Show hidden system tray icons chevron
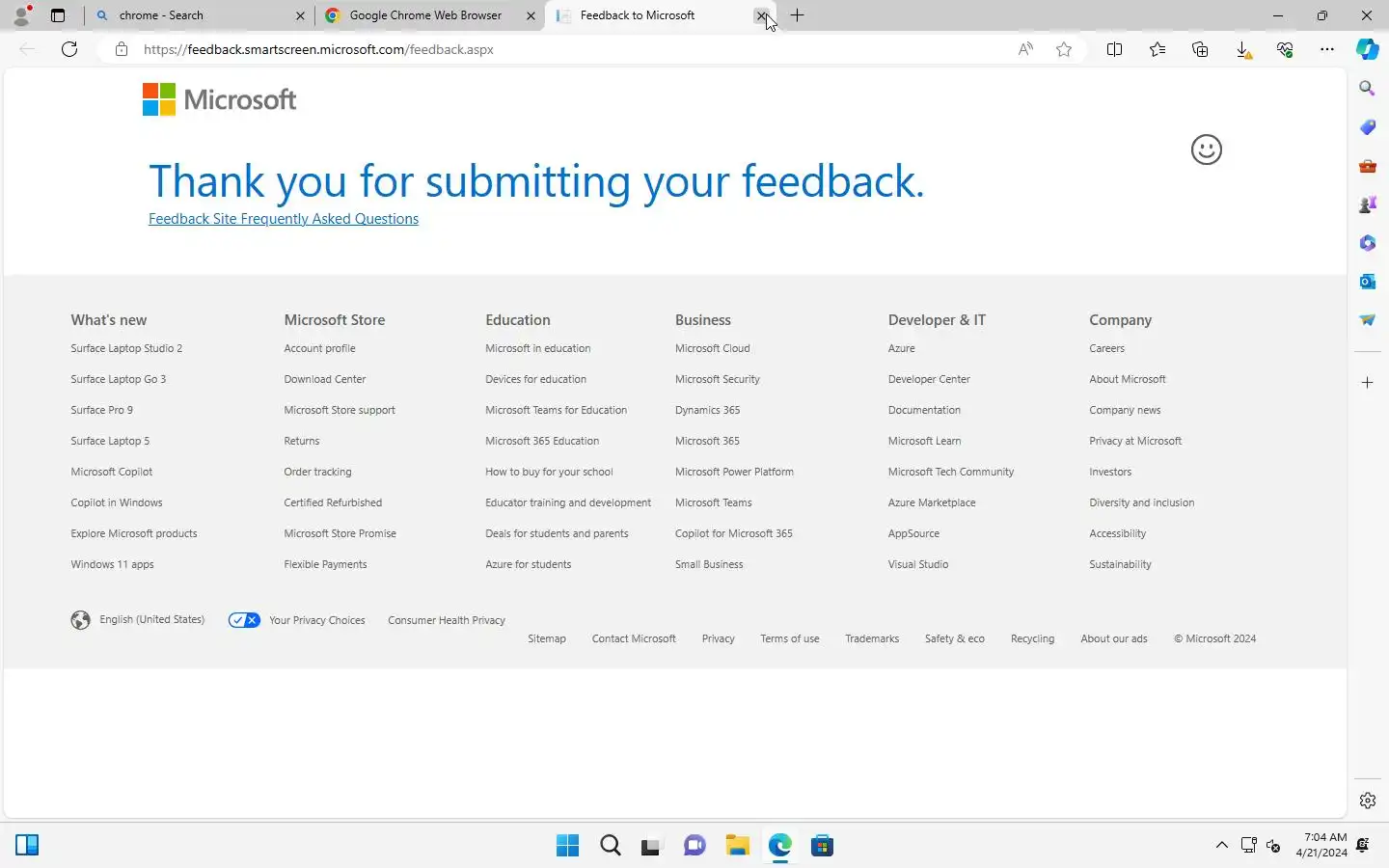The width and height of the screenshot is (1389, 868). click(x=1221, y=846)
